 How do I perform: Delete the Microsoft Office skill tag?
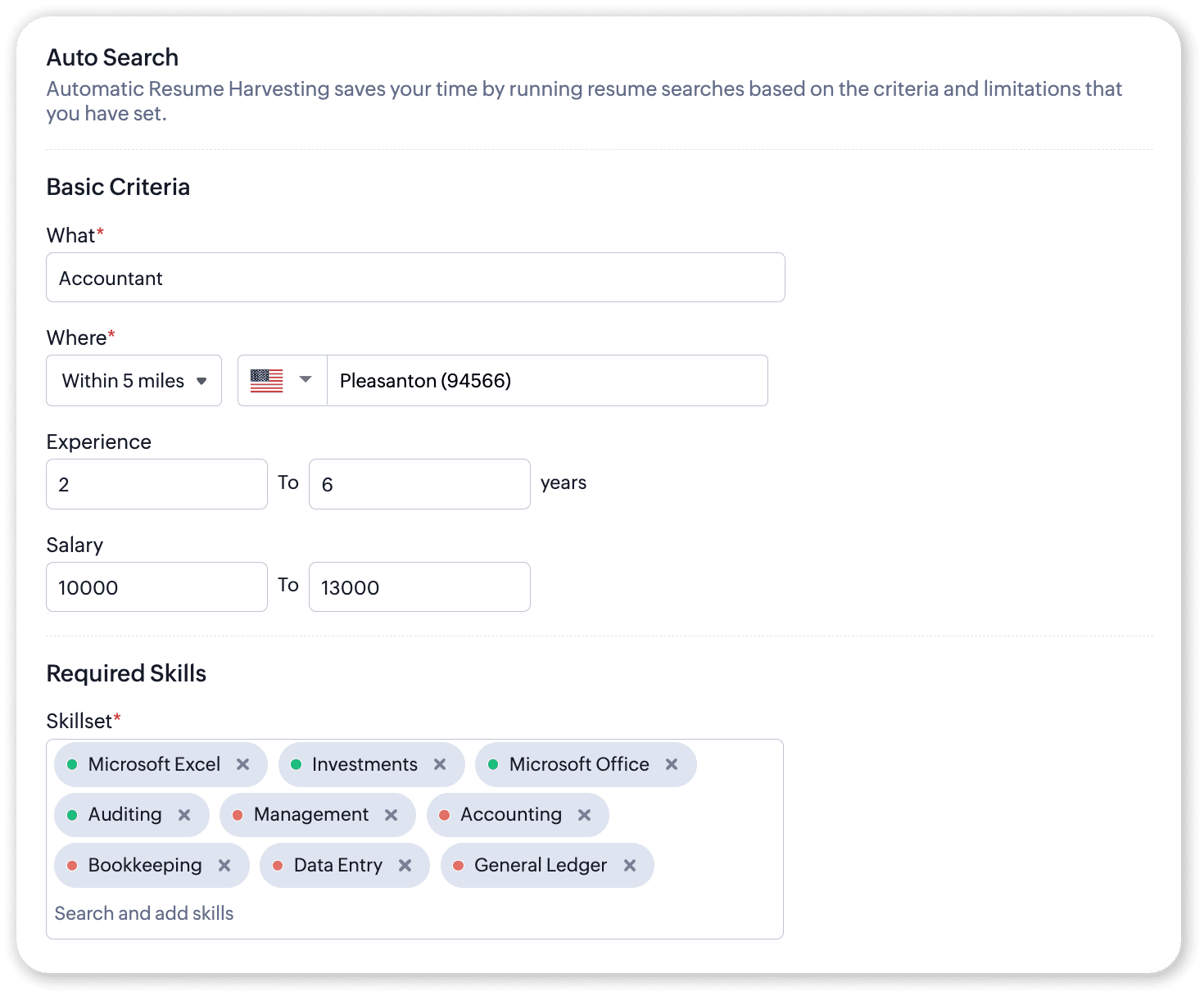[672, 764]
